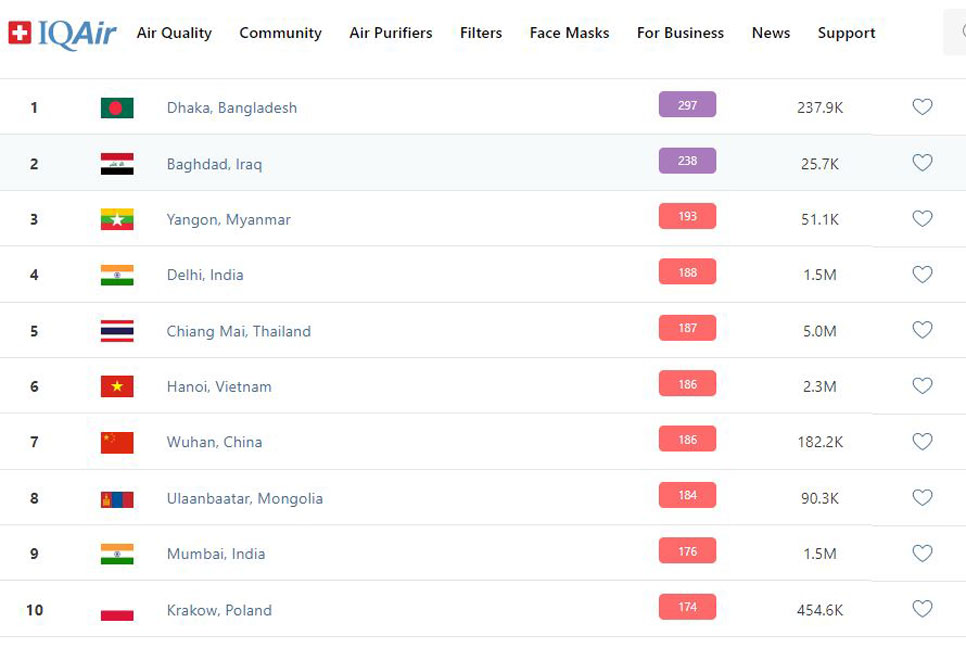Toggle favorite heart for Krakow, Poland
Image resolution: width=966 pixels, height=648 pixels.
click(922, 609)
